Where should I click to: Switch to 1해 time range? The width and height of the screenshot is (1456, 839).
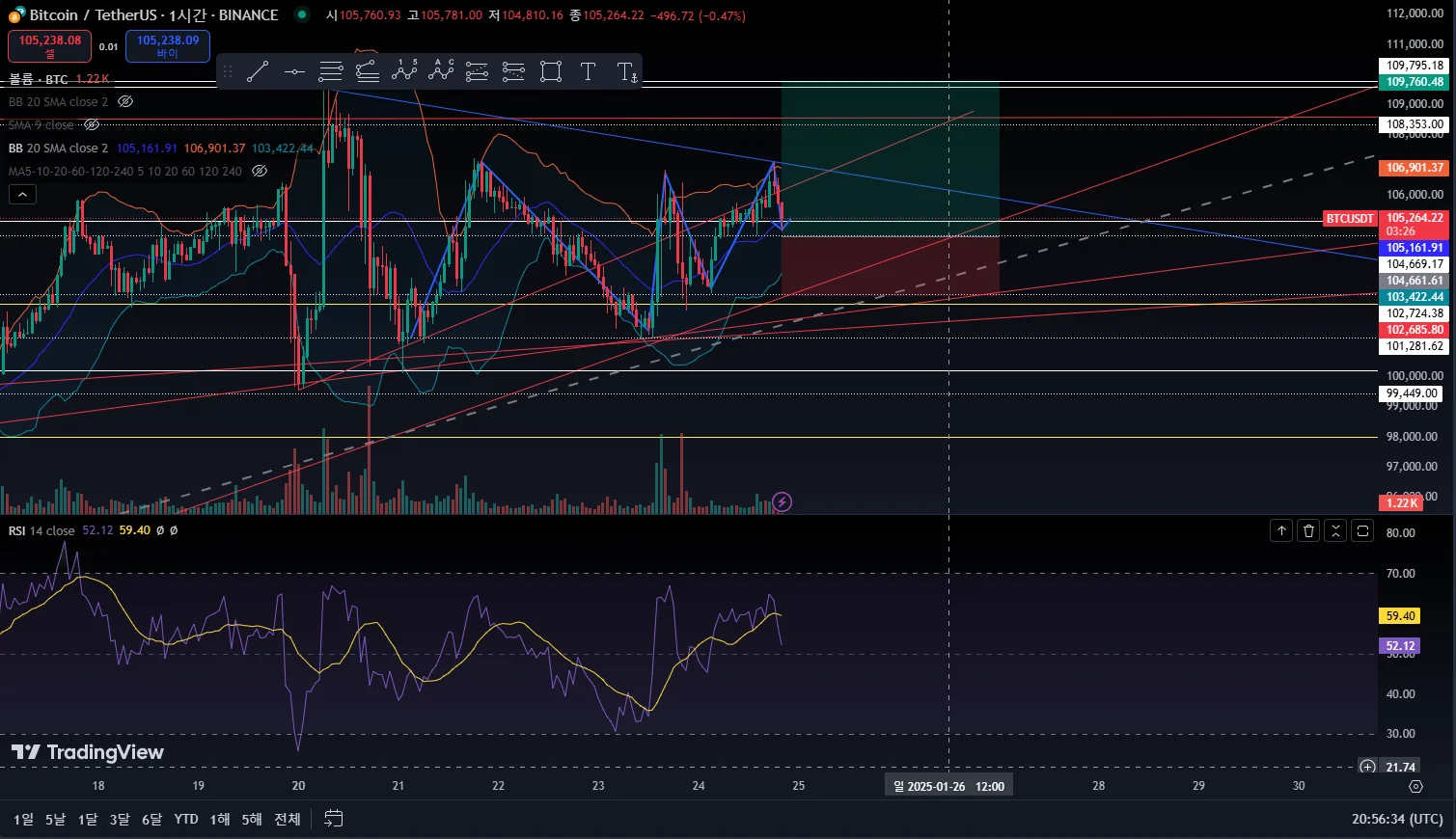point(220,819)
